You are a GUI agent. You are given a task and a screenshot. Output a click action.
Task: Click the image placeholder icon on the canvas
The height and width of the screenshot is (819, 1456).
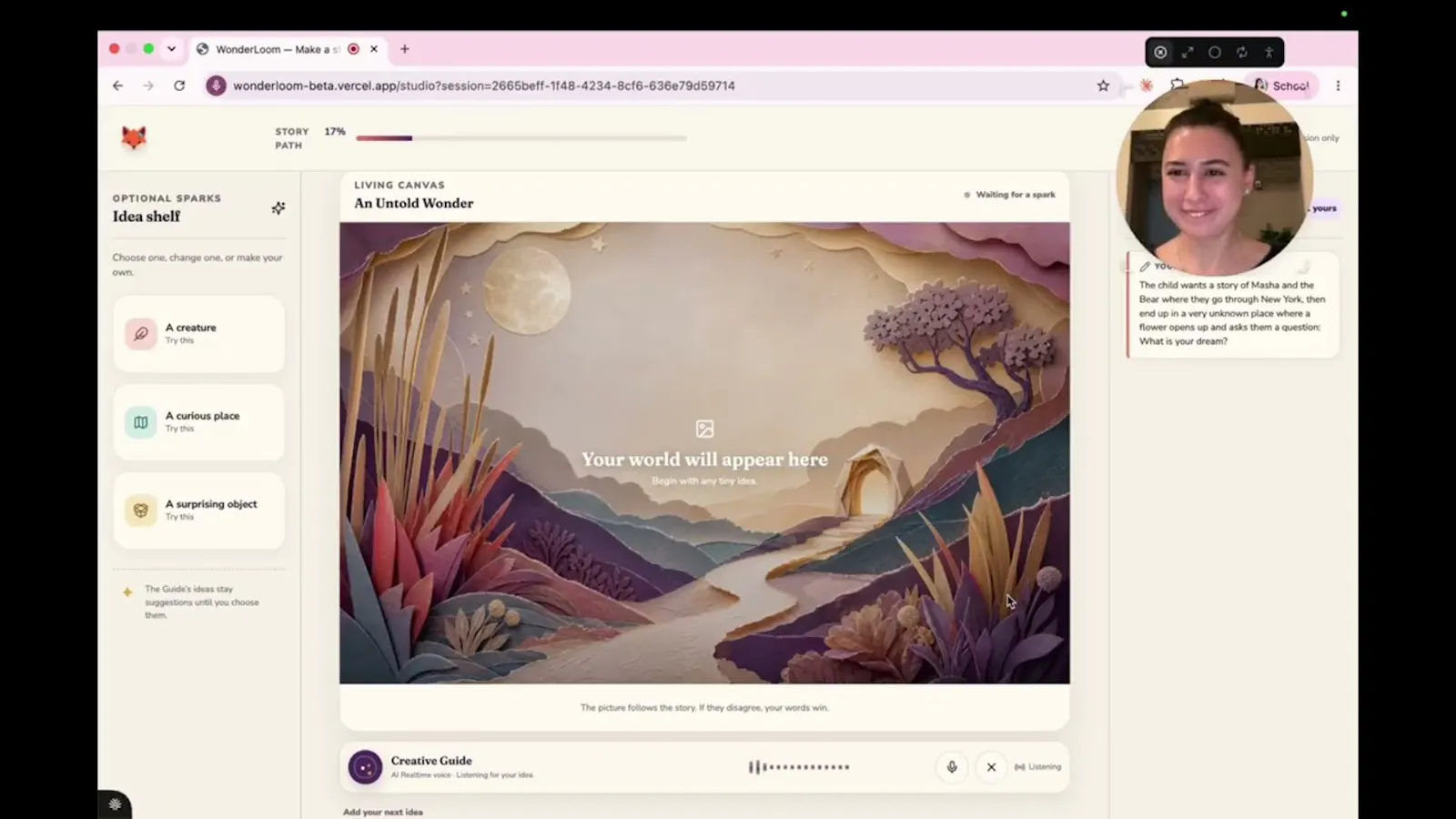click(704, 429)
